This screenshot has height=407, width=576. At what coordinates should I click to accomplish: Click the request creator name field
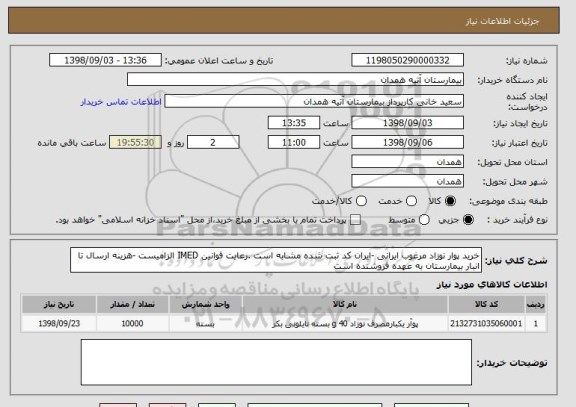[x=314, y=101]
